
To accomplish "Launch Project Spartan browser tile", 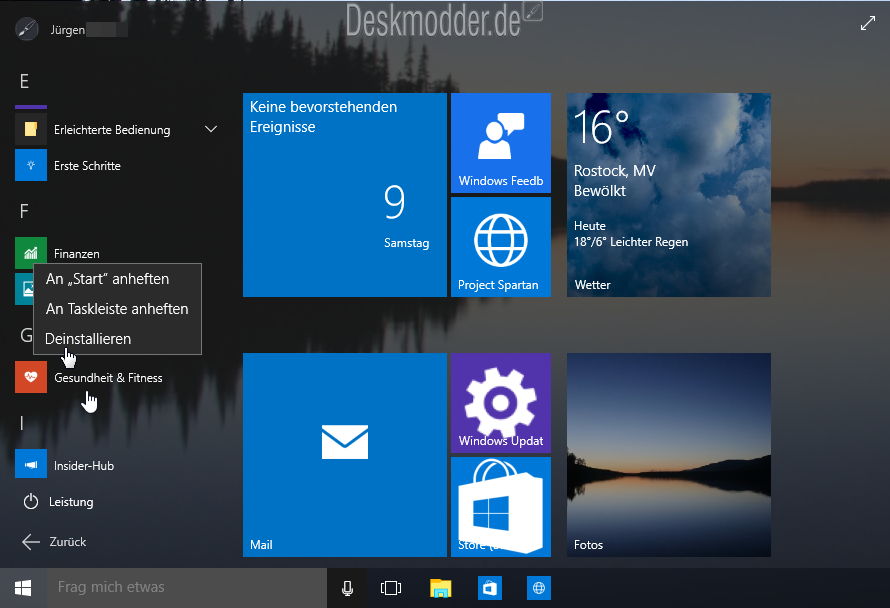I will coord(500,246).
